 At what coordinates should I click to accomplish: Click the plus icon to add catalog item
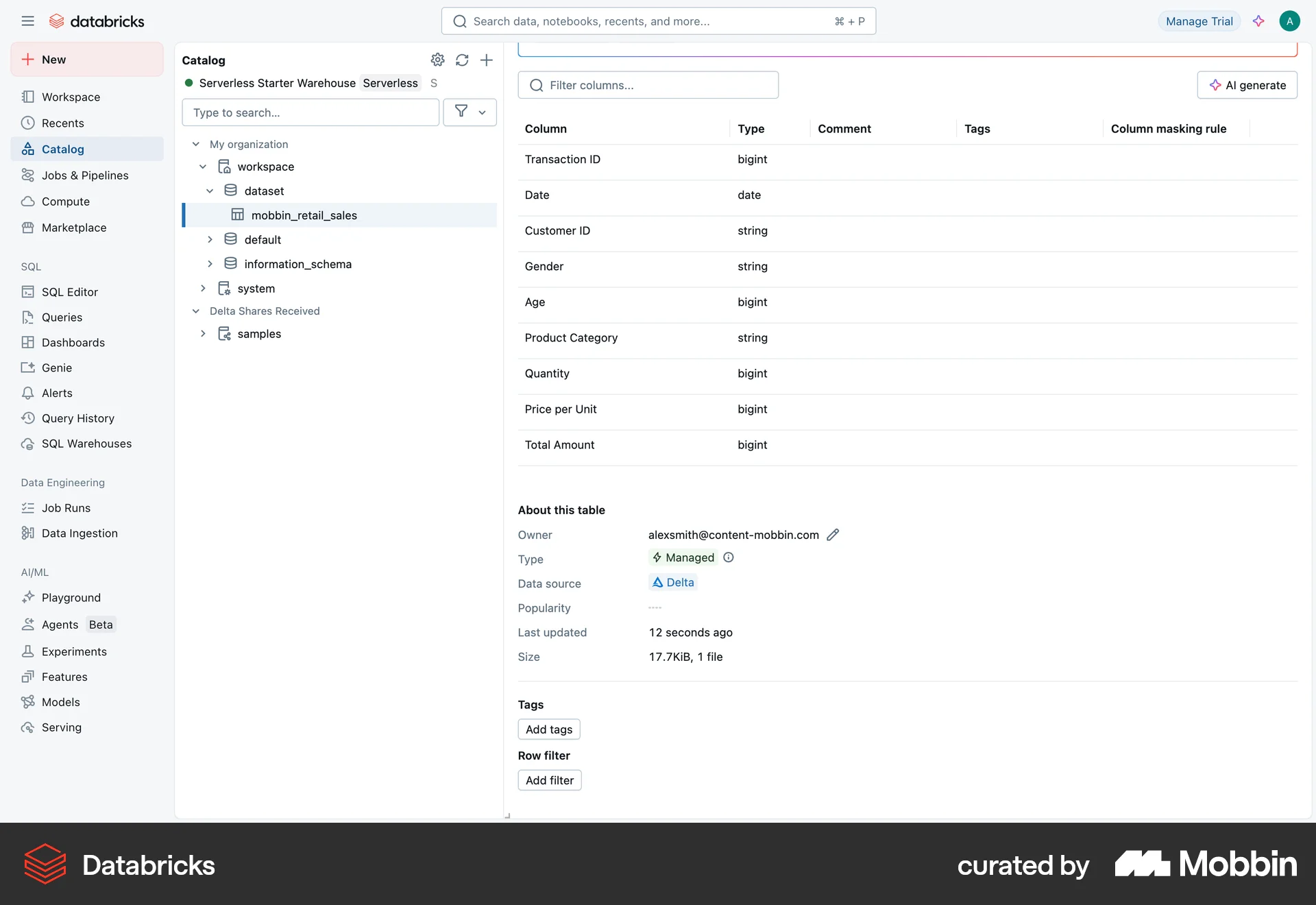pyautogui.click(x=487, y=60)
